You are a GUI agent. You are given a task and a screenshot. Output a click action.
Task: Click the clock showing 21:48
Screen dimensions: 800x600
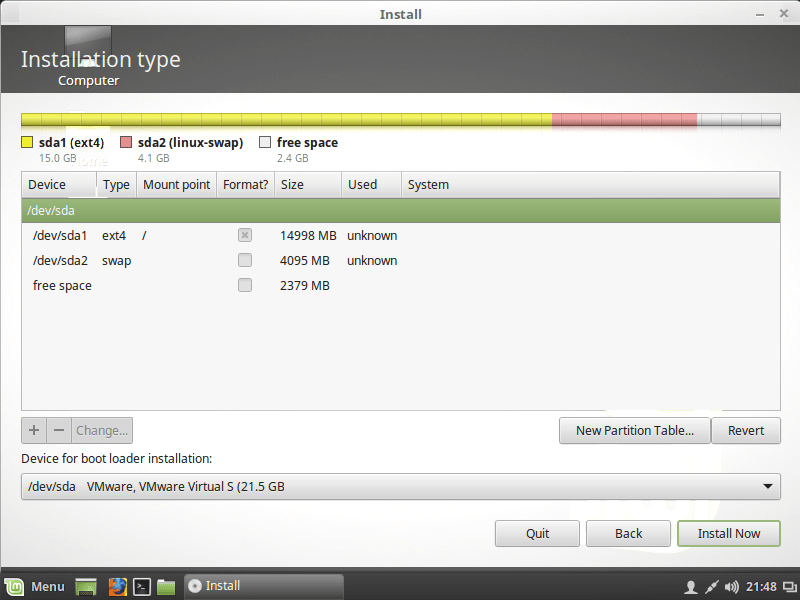coord(761,587)
